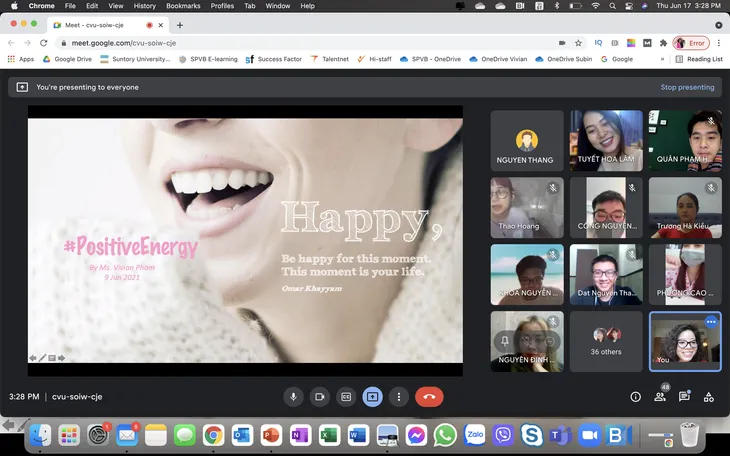Open Zoom from Dock
The height and width of the screenshot is (456, 730).
click(x=589, y=436)
